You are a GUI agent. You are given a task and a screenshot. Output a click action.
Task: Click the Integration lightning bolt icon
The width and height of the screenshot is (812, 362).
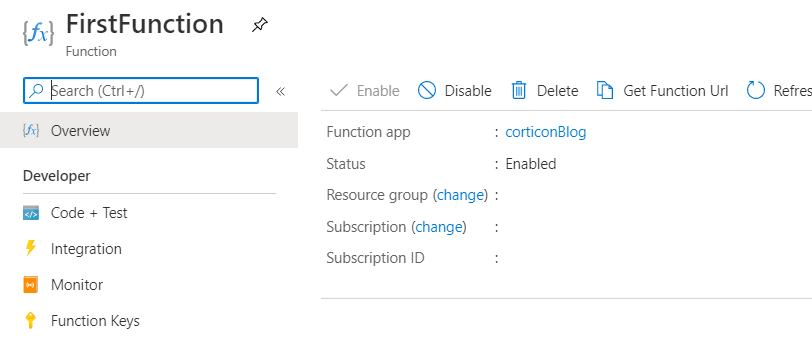point(31,249)
